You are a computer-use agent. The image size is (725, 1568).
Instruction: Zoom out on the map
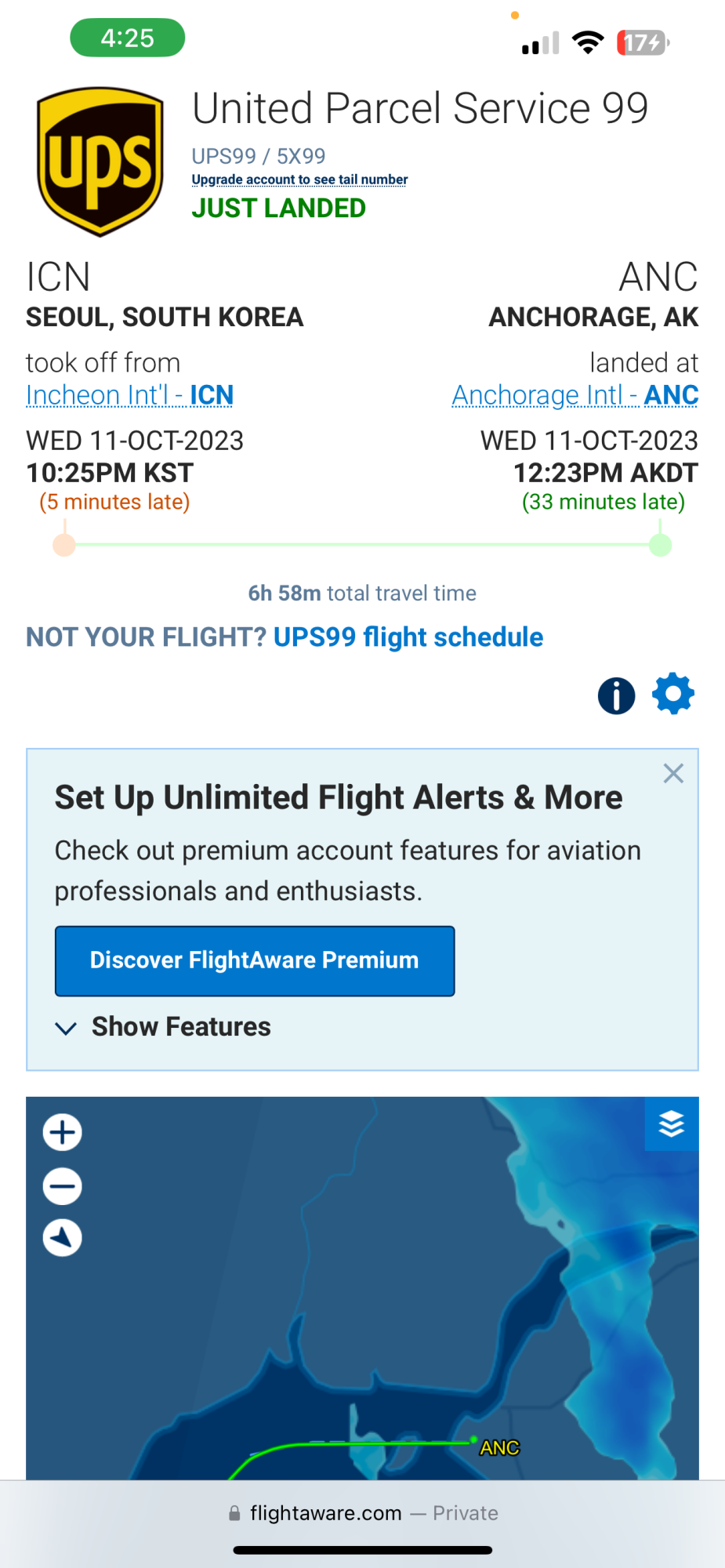pos(63,1185)
